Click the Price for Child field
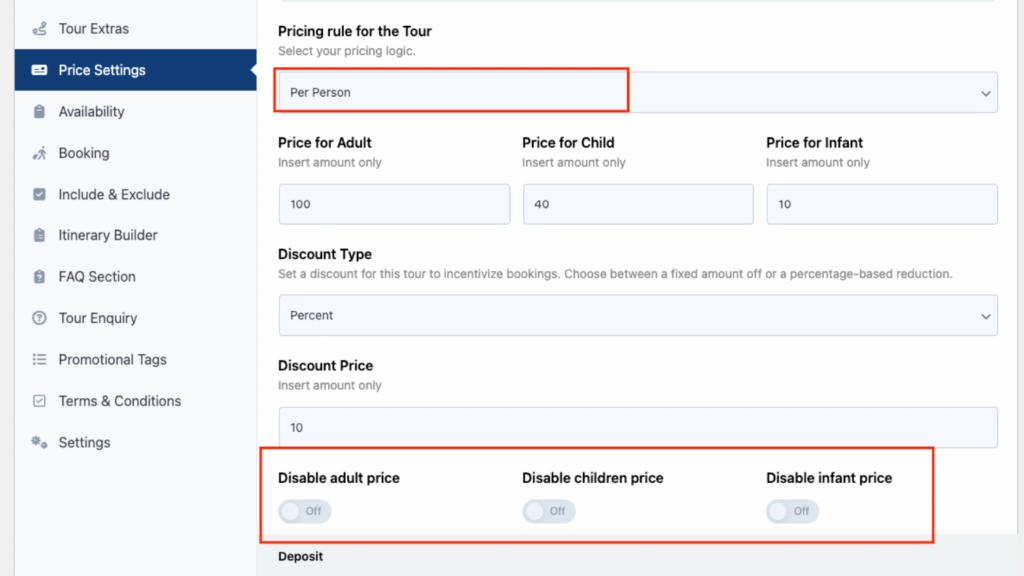This screenshot has height=576, width=1024. click(x=638, y=204)
